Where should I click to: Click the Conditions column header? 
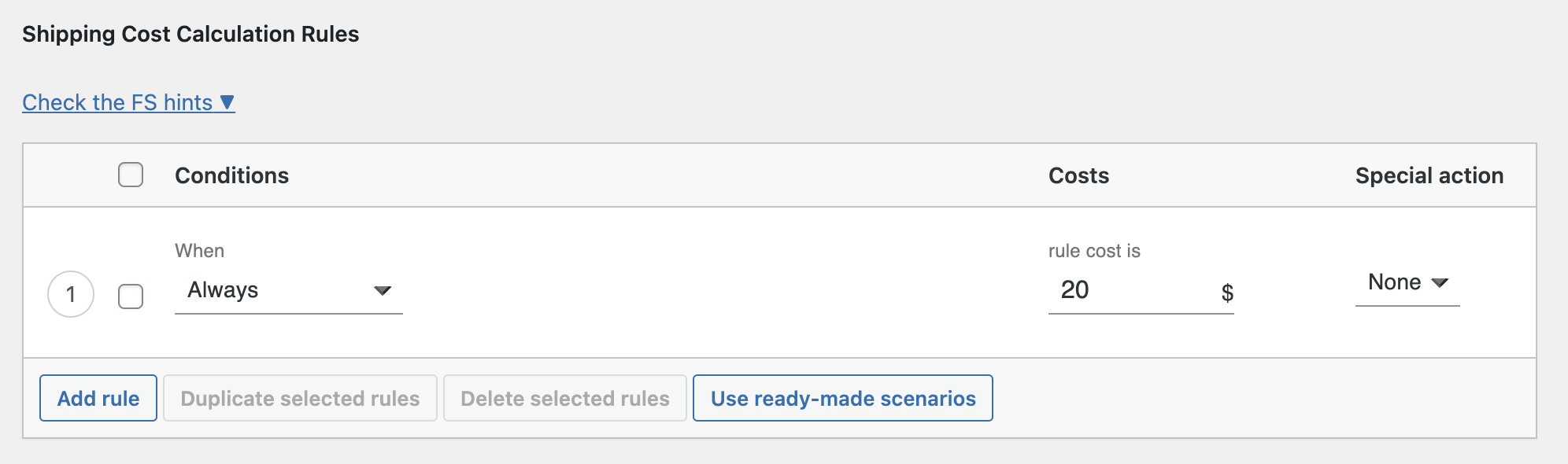pos(231,175)
